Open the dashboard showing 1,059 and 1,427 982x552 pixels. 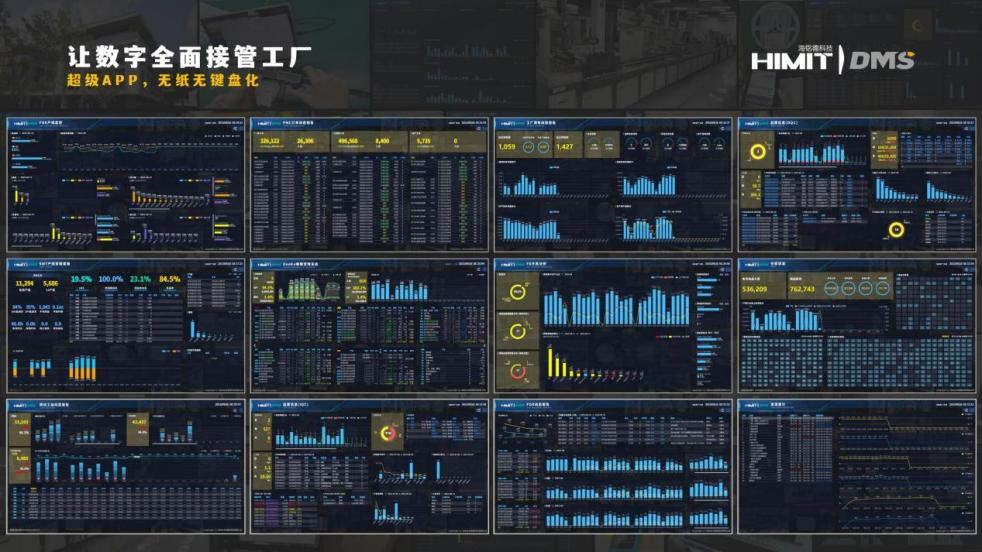[x=613, y=184]
